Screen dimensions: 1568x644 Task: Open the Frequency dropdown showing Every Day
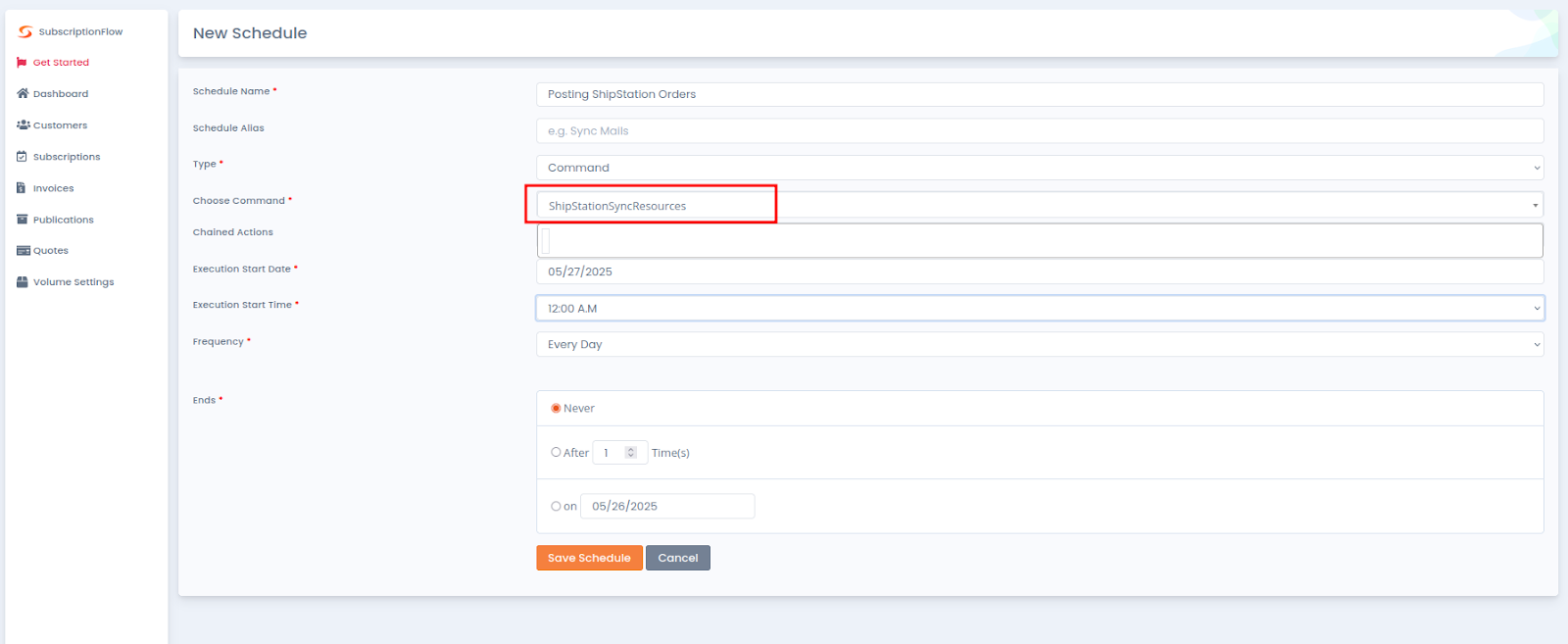point(1040,344)
